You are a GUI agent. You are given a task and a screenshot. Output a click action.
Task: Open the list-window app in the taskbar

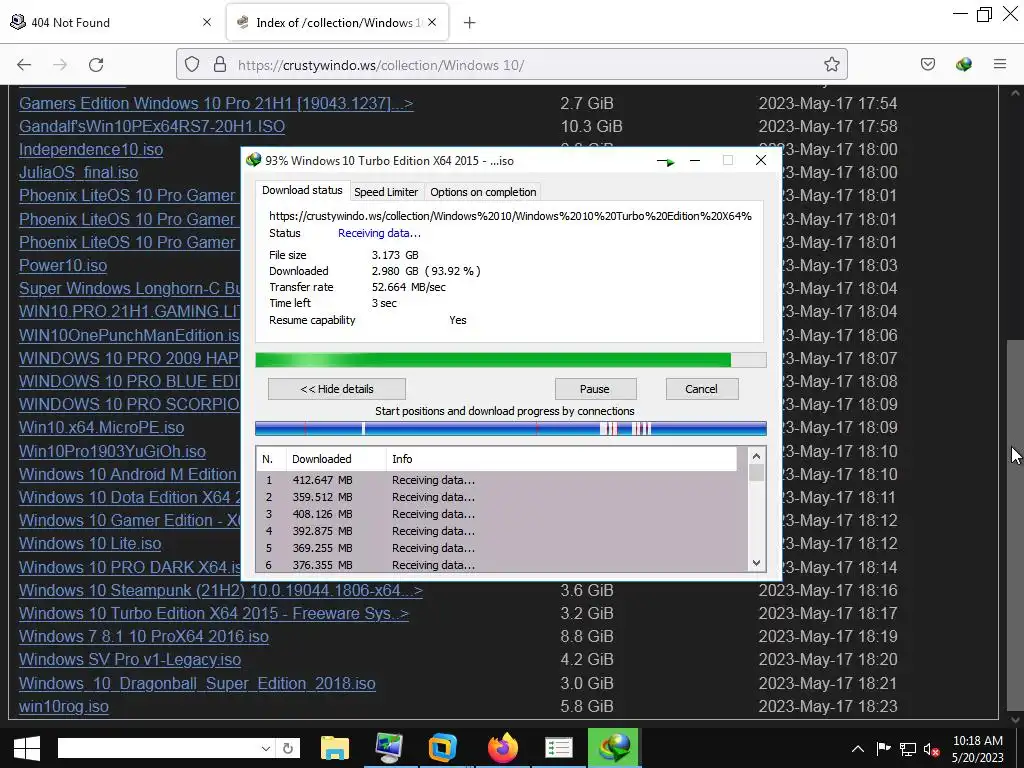tap(559, 748)
